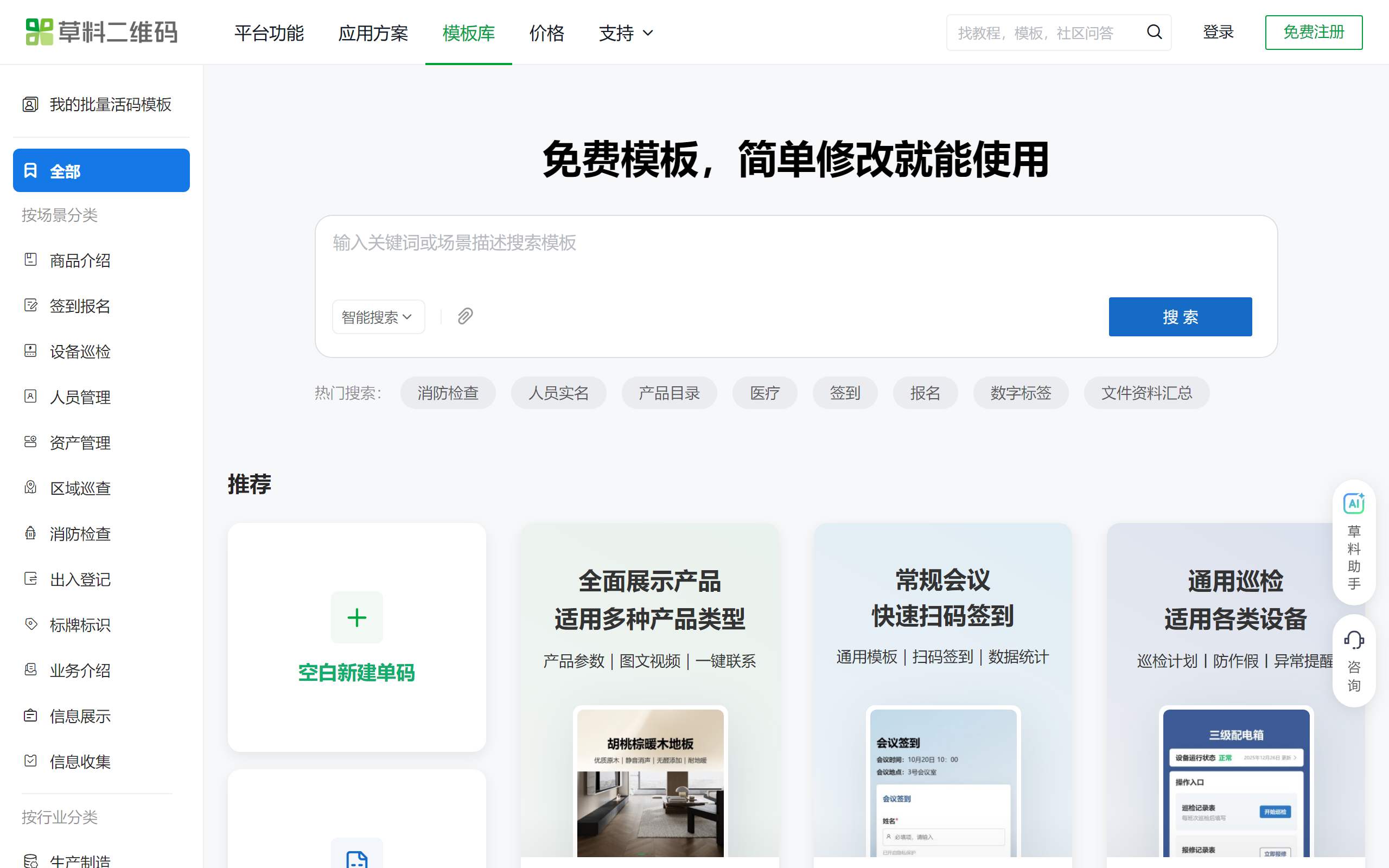Click the 资产管理 sidebar icon
This screenshot has height=868, width=1389.
(30, 442)
